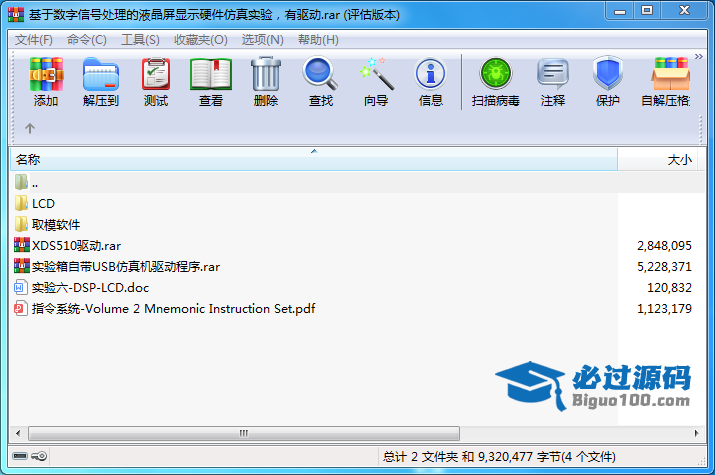
Task: Open the 收藏夹(O) menu
Action: point(201,40)
